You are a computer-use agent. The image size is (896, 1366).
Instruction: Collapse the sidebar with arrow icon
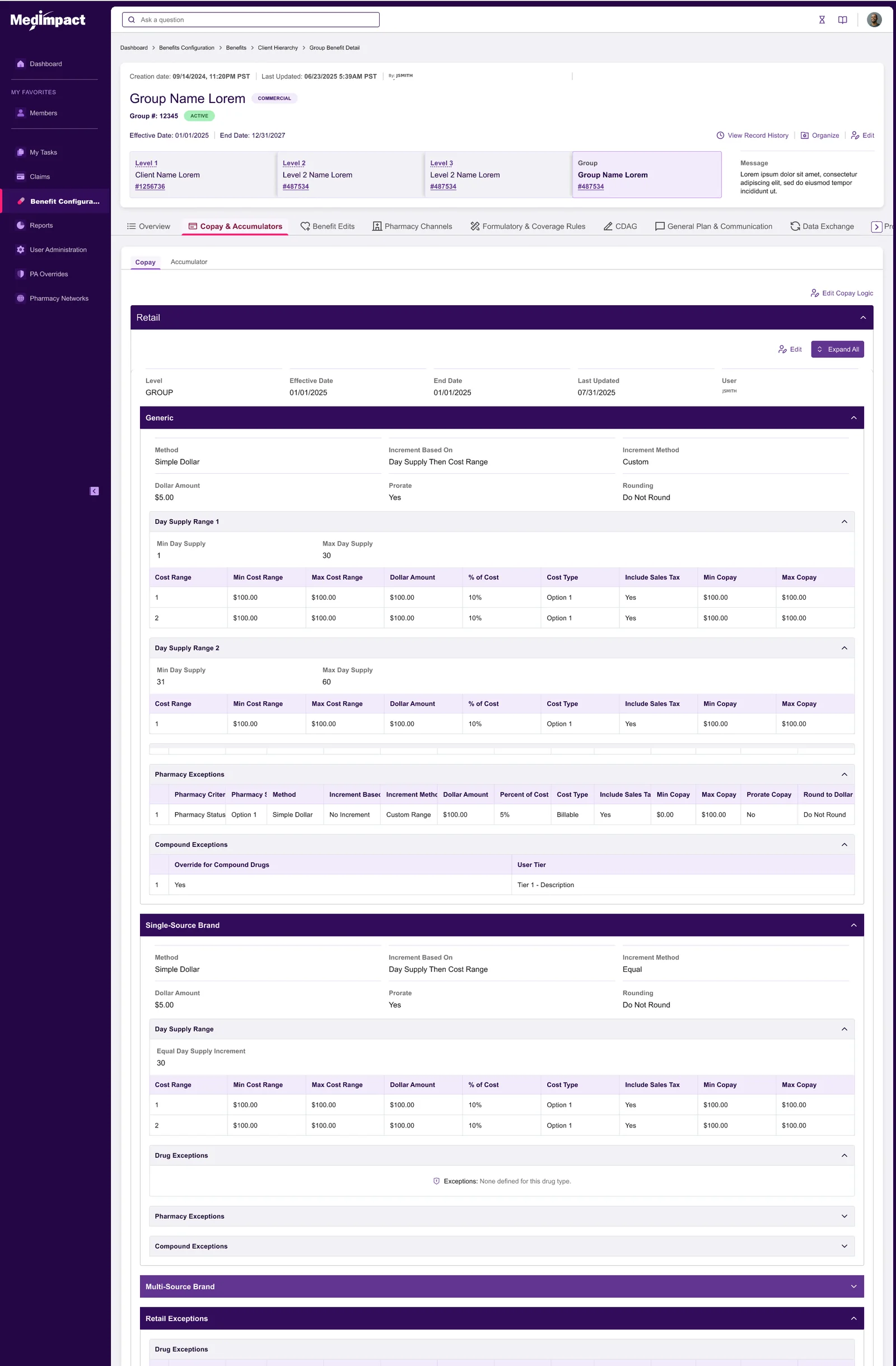[x=94, y=491]
